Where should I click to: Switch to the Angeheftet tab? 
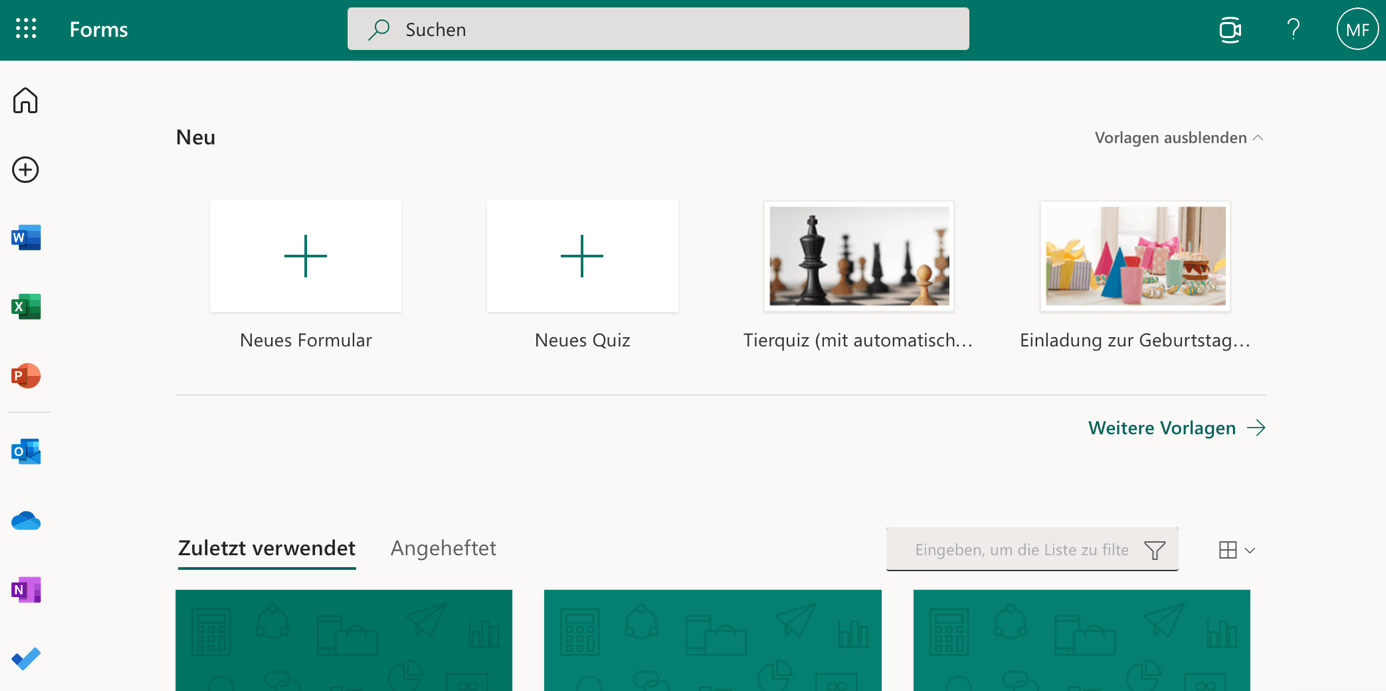pyautogui.click(x=443, y=548)
